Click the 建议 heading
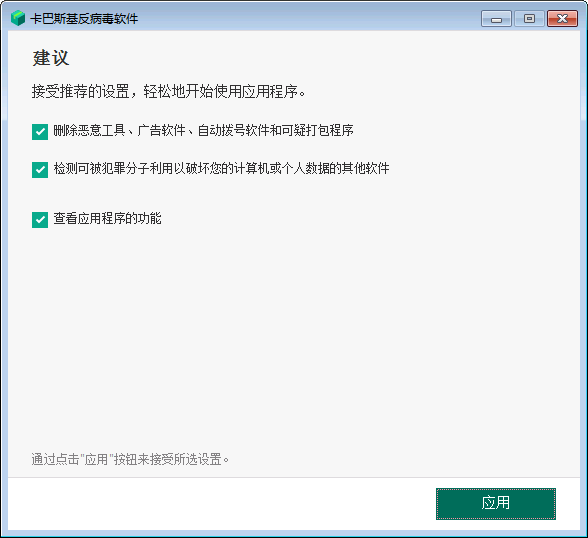 (x=51, y=58)
